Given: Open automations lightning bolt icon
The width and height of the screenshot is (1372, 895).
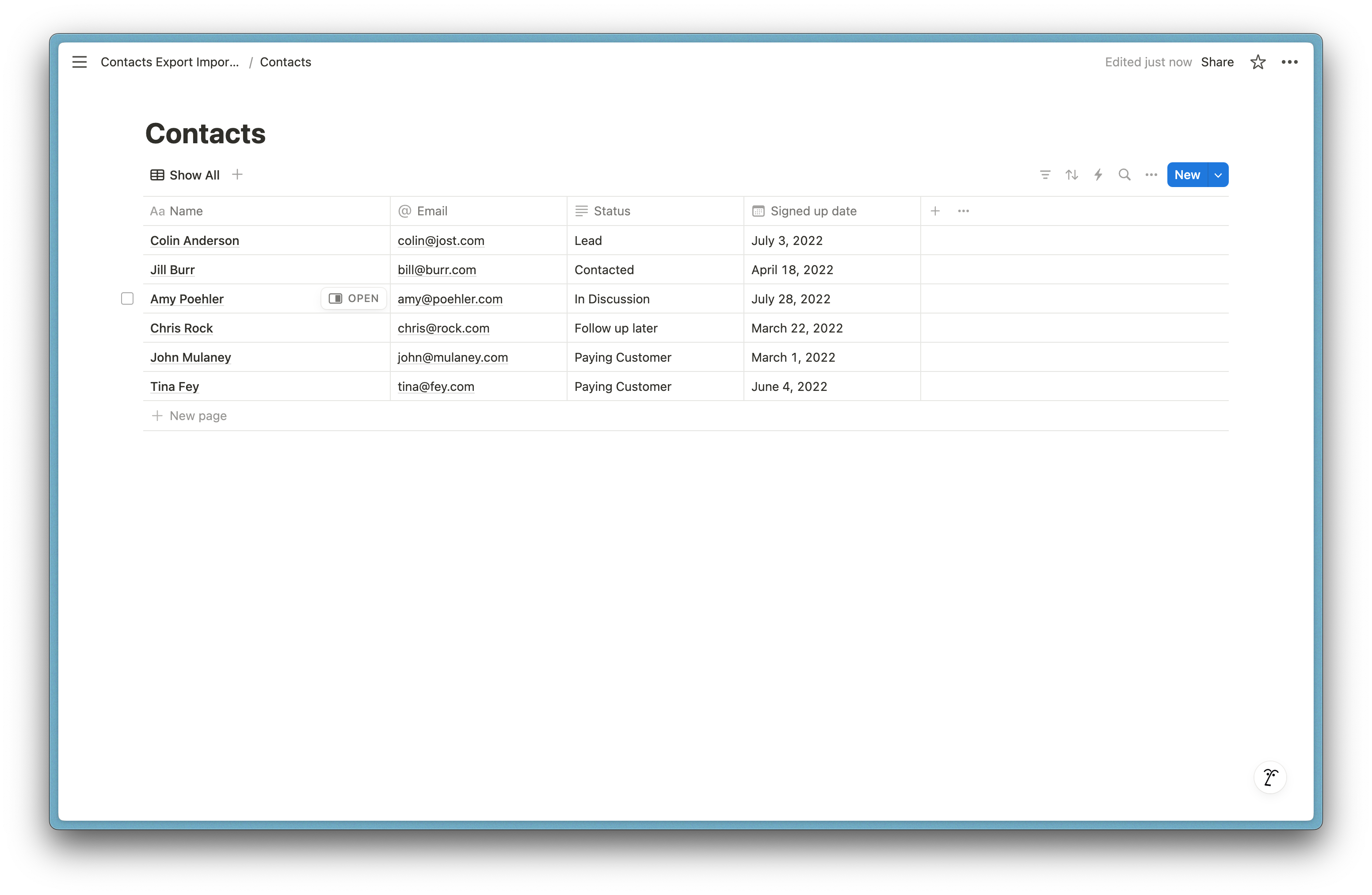Looking at the screenshot, I should [x=1098, y=175].
